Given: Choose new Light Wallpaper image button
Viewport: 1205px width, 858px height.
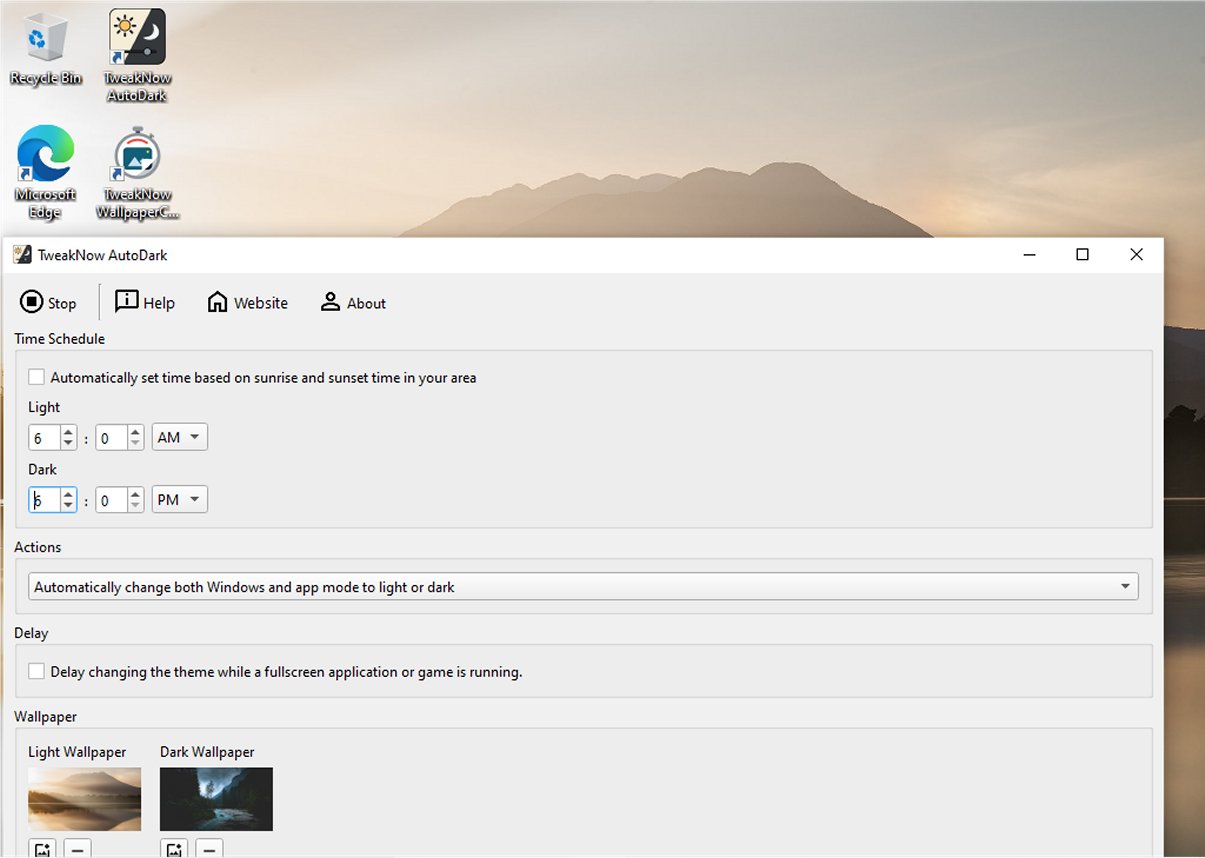Looking at the screenshot, I should coord(42,849).
